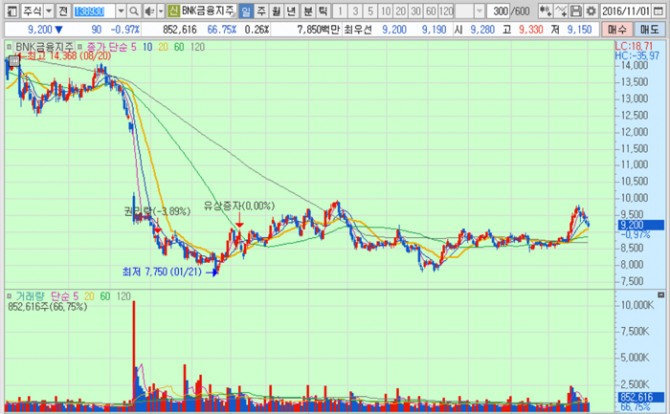
Task: Toggle the daily (일) chart period
Action: [246, 10]
